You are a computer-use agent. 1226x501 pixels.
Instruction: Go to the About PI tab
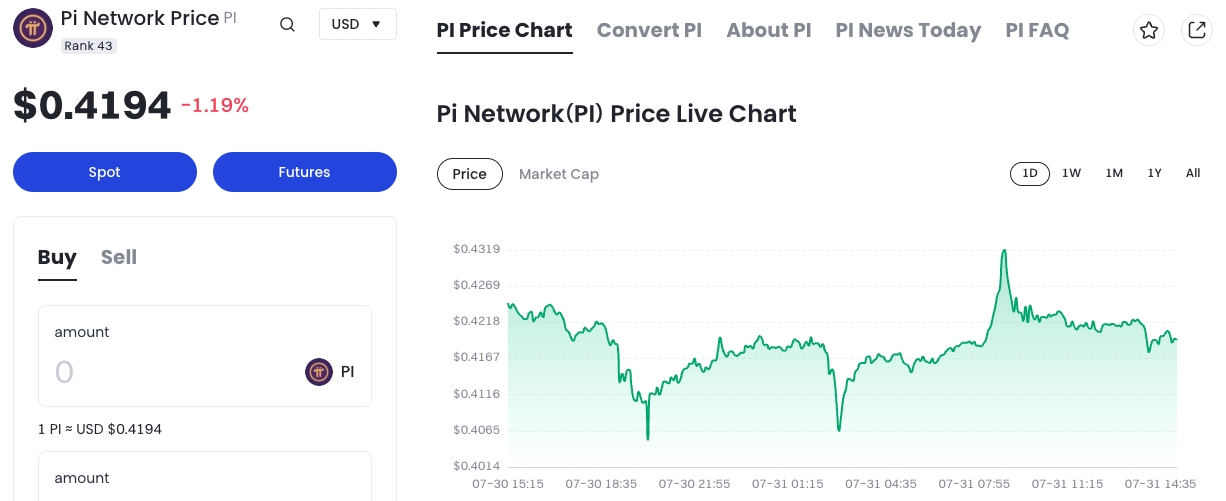pos(768,30)
